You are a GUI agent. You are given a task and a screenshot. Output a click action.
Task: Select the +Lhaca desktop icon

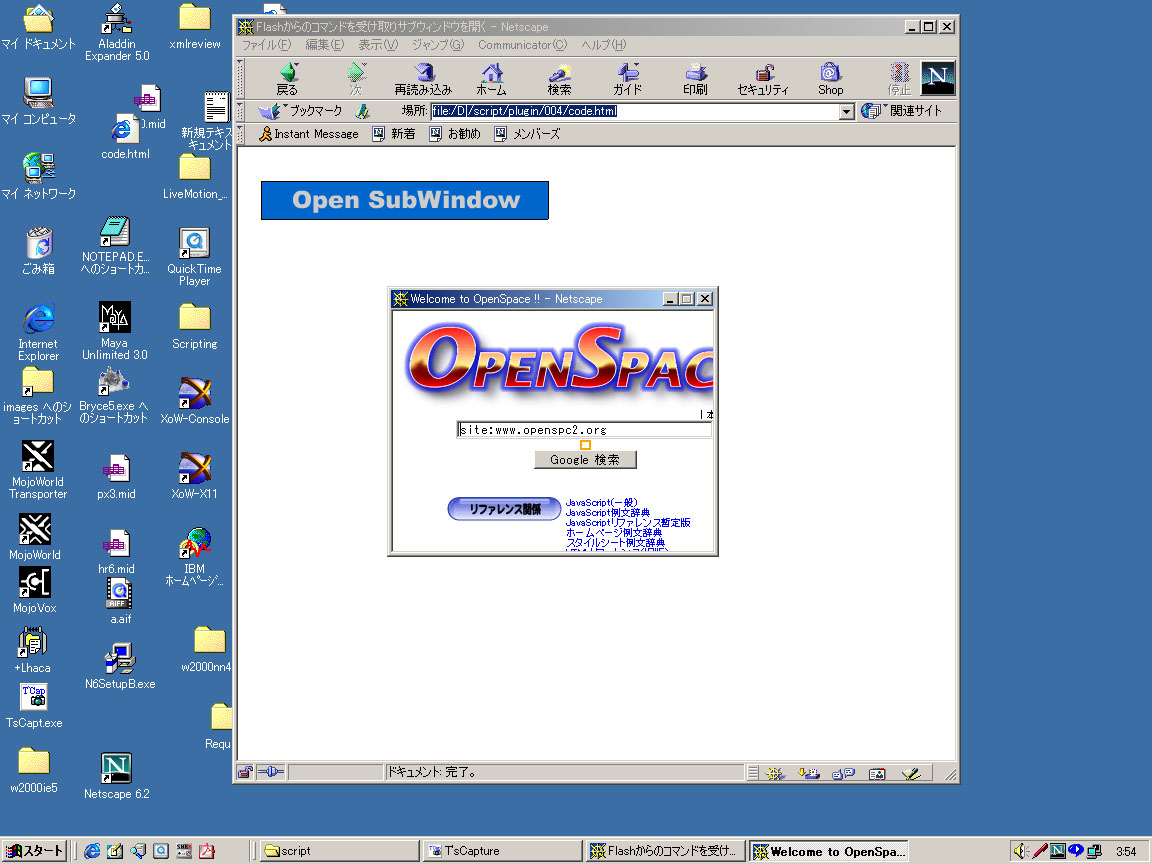(x=32, y=649)
